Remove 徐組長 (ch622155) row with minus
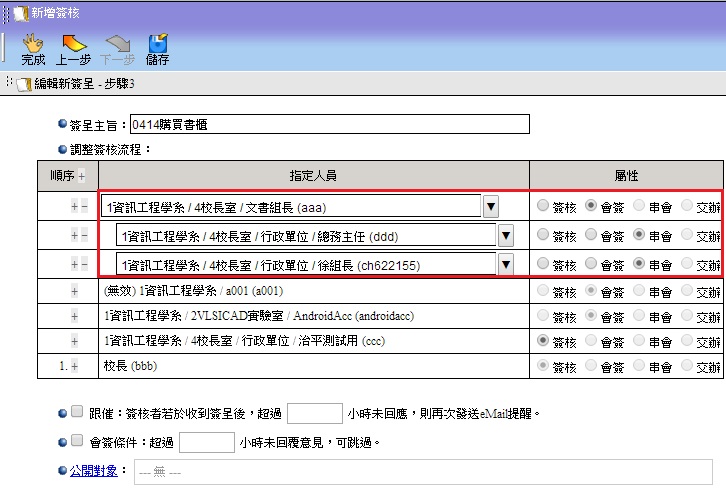This screenshot has height=495, width=726. 84,264
